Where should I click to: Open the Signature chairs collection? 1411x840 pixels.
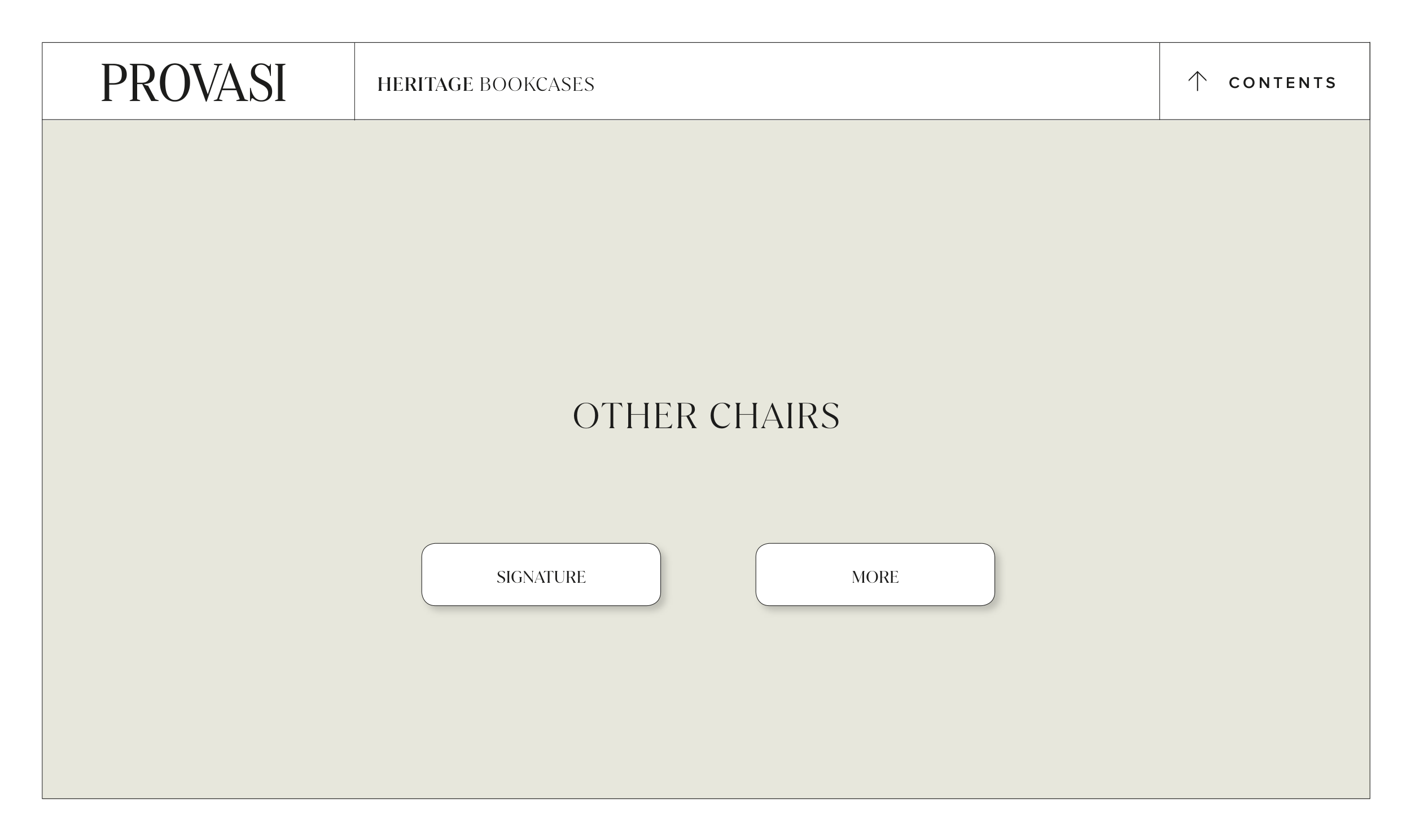(x=541, y=574)
